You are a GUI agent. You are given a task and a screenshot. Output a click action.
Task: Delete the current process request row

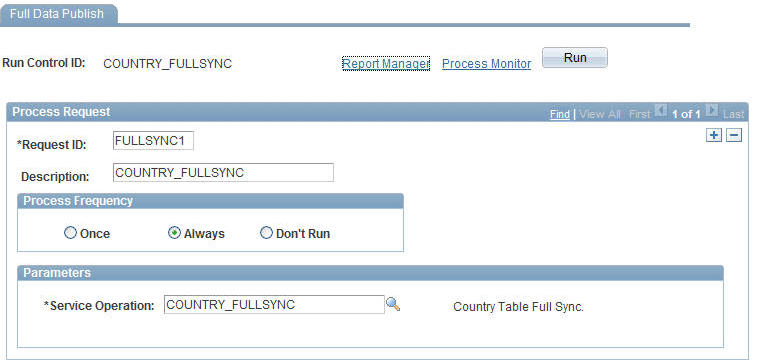point(734,136)
